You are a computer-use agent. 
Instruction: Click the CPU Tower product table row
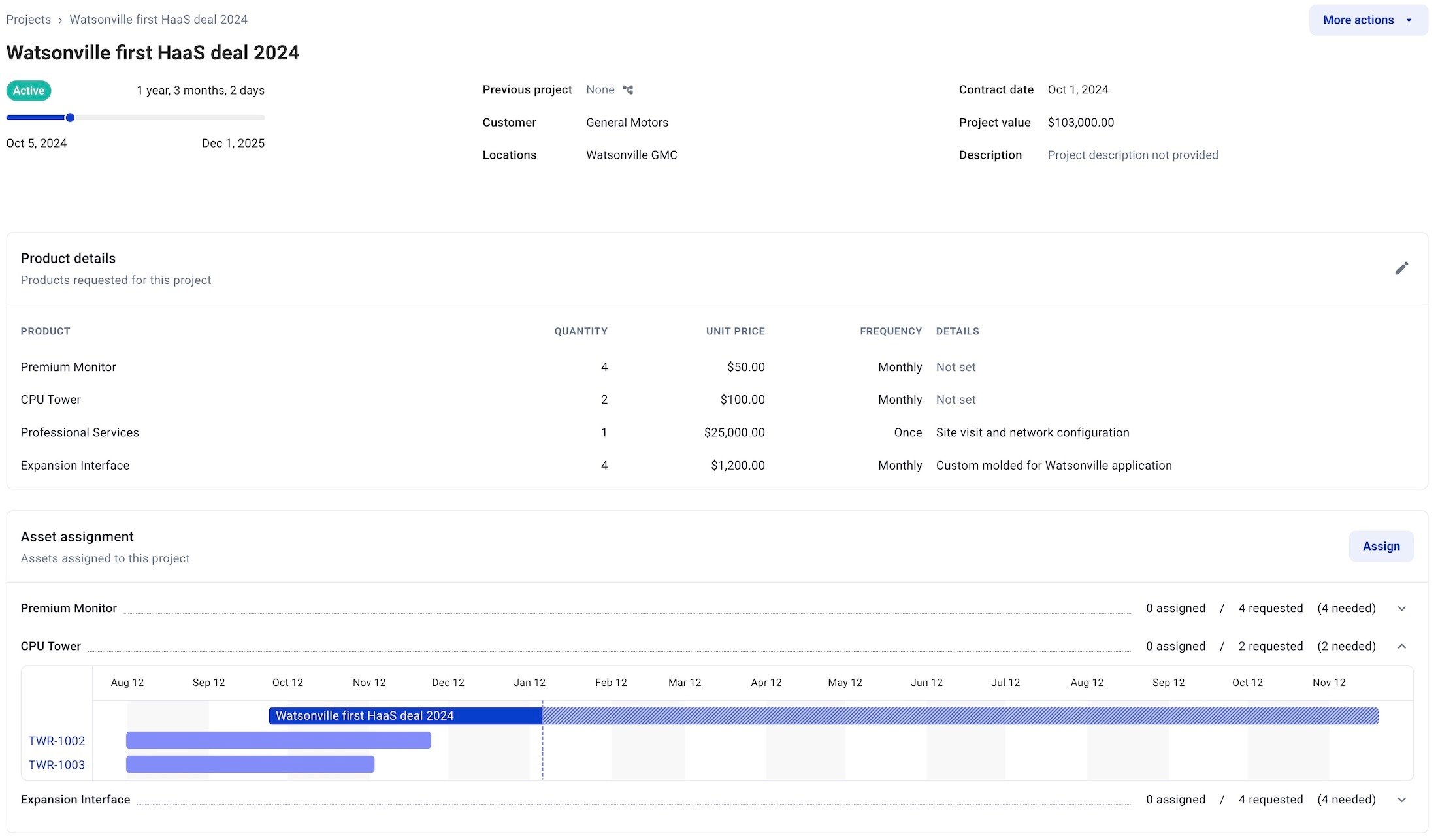tap(717, 400)
